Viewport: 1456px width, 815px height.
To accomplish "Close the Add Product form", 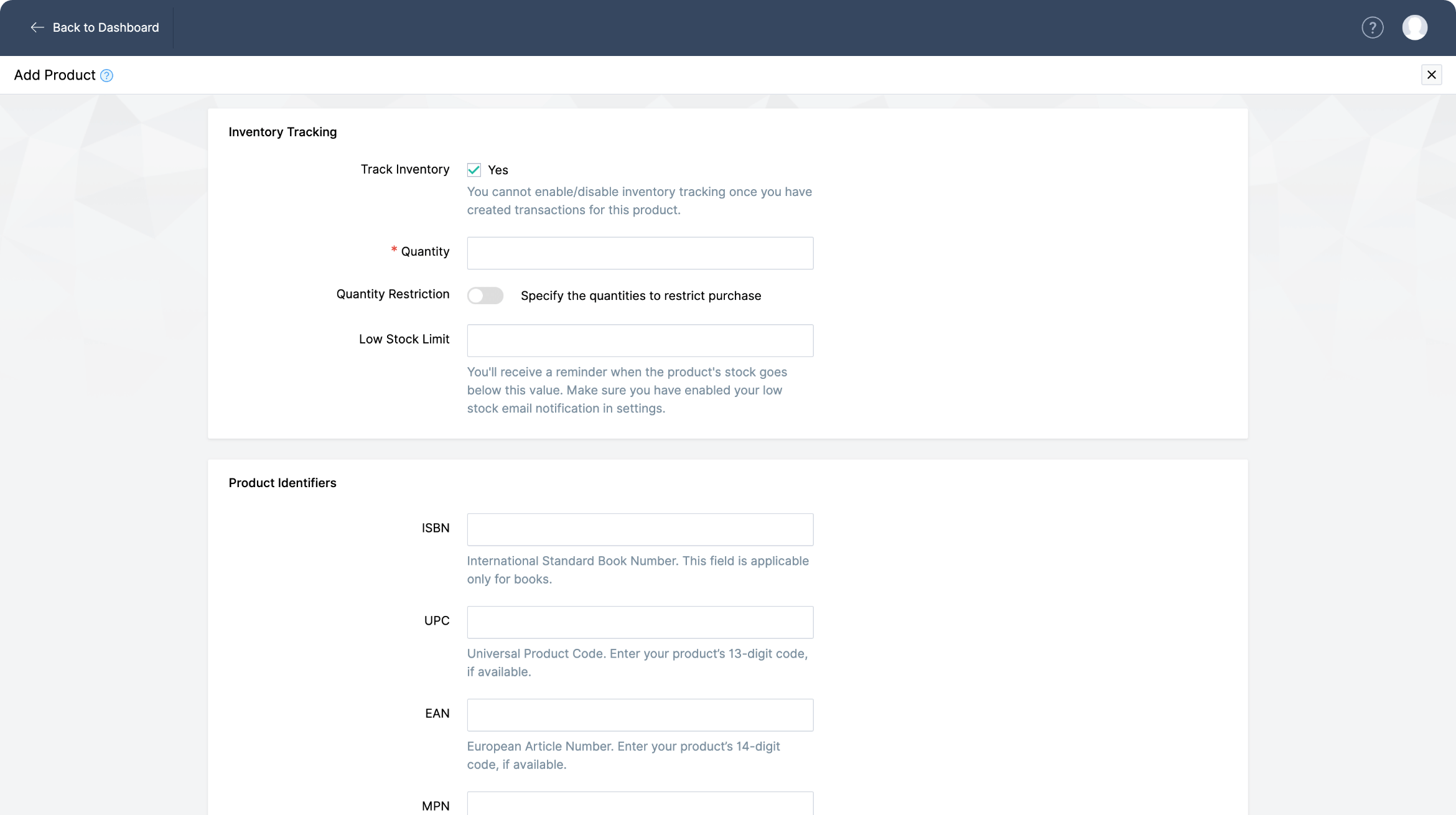I will coord(1431,75).
